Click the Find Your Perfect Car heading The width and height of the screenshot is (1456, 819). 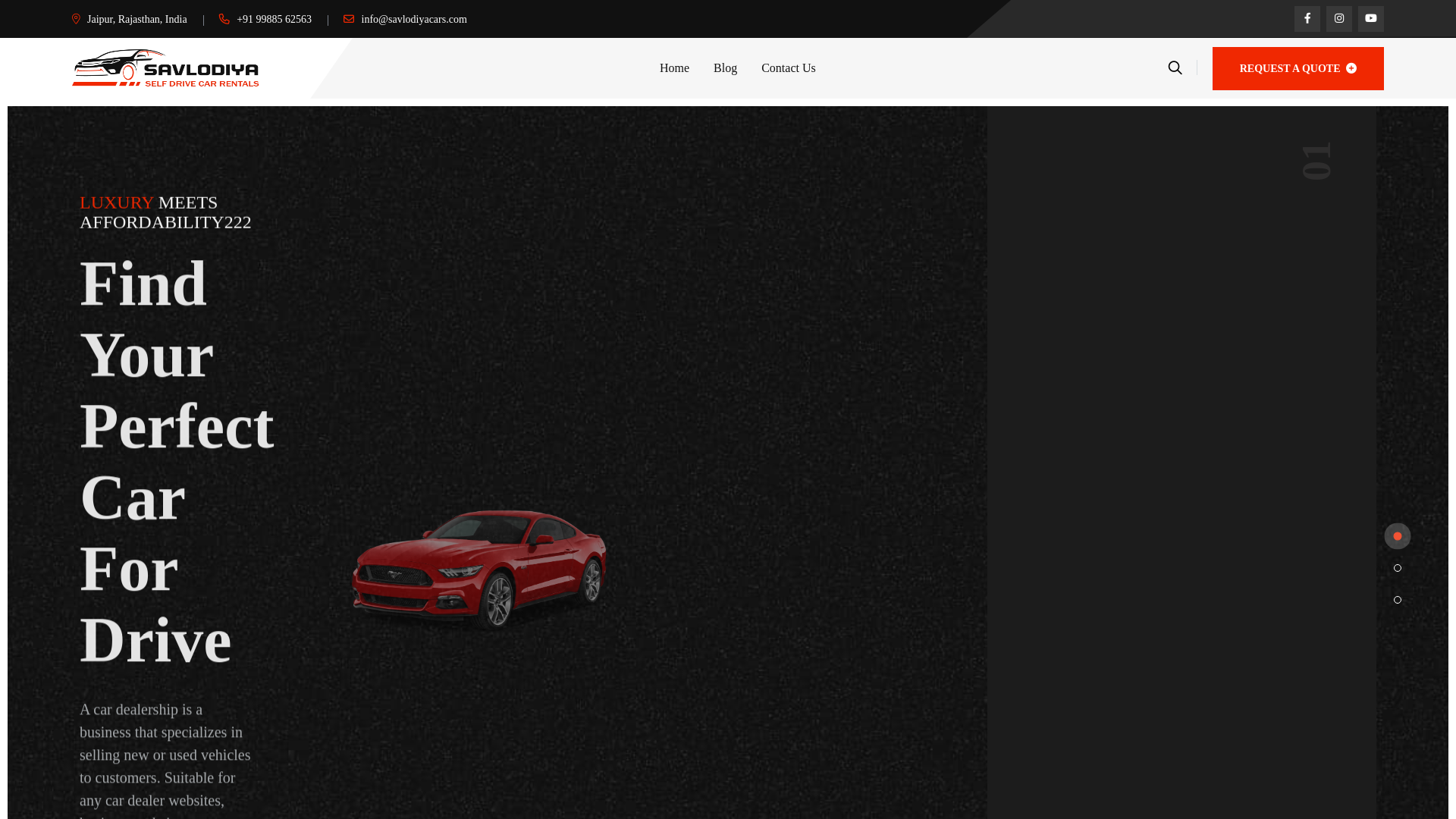click(177, 462)
